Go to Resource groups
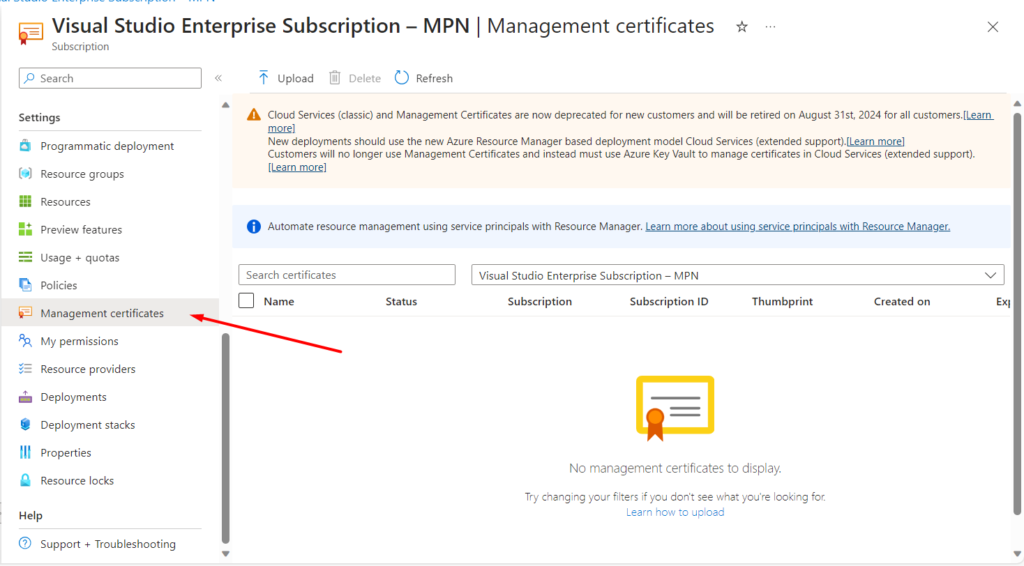The width and height of the screenshot is (1024, 566). point(82,174)
